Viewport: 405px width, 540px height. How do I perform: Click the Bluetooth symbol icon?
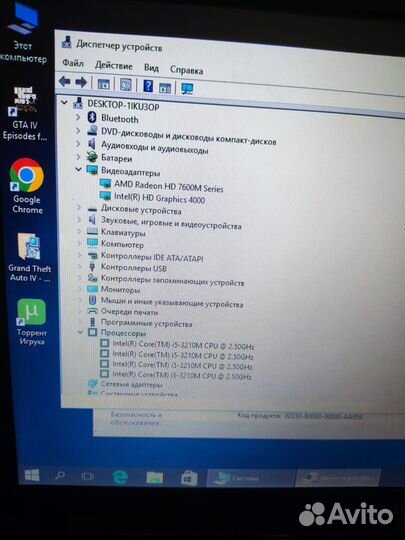(x=92, y=117)
